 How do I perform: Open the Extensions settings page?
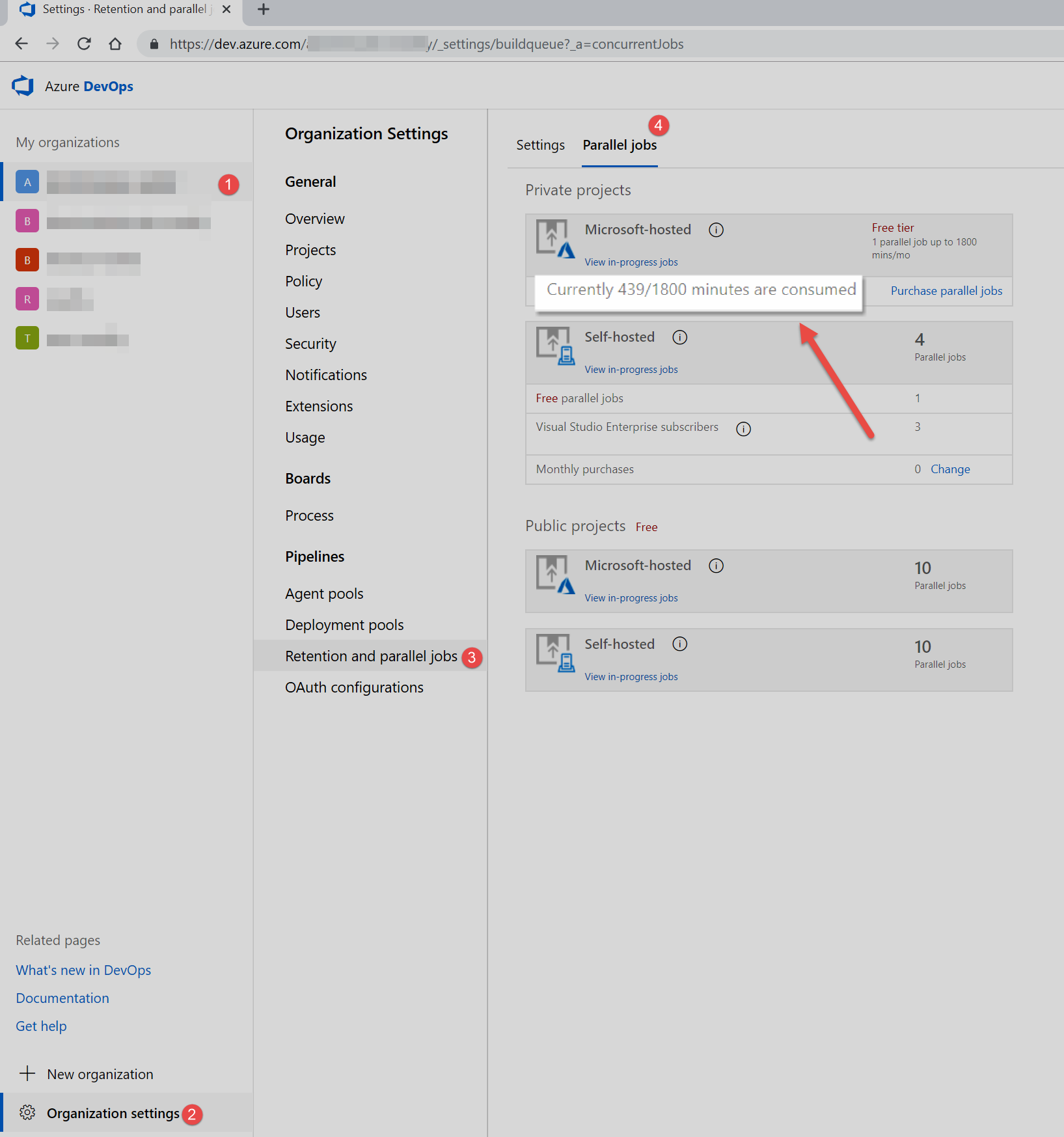[x=319, y=406]
